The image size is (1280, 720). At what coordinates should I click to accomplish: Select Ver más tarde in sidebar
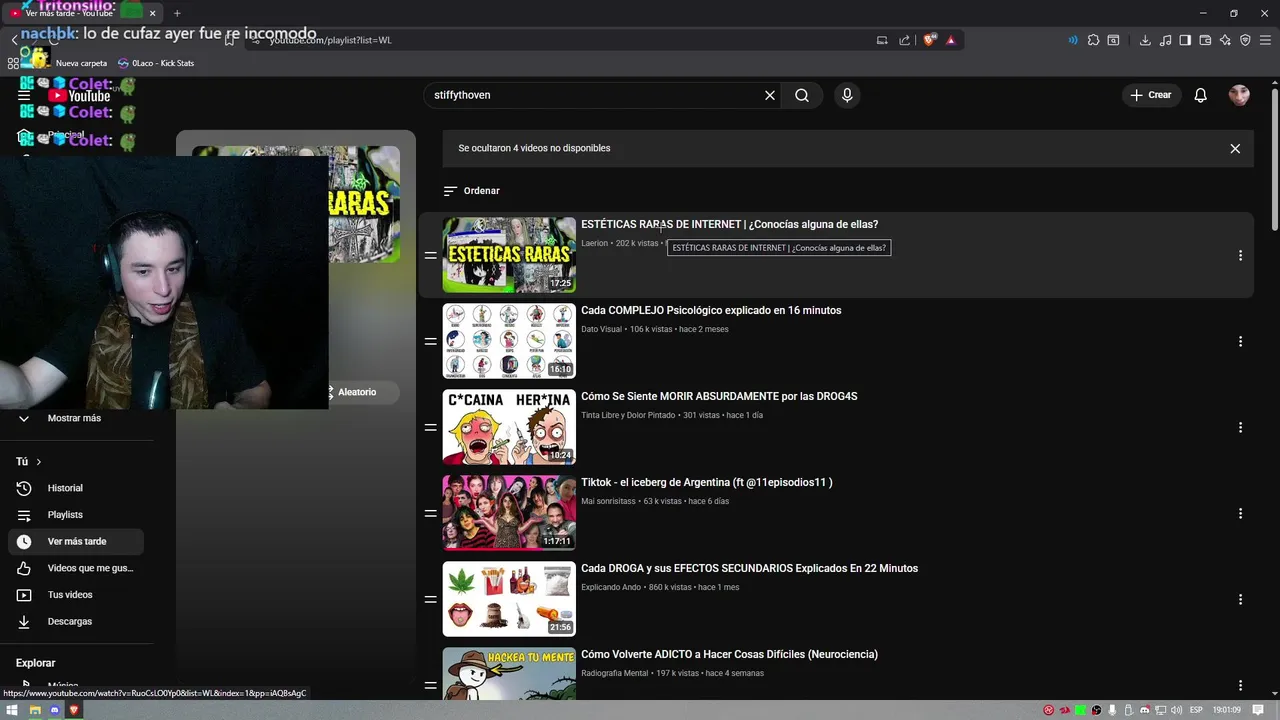tap(76, 541)
